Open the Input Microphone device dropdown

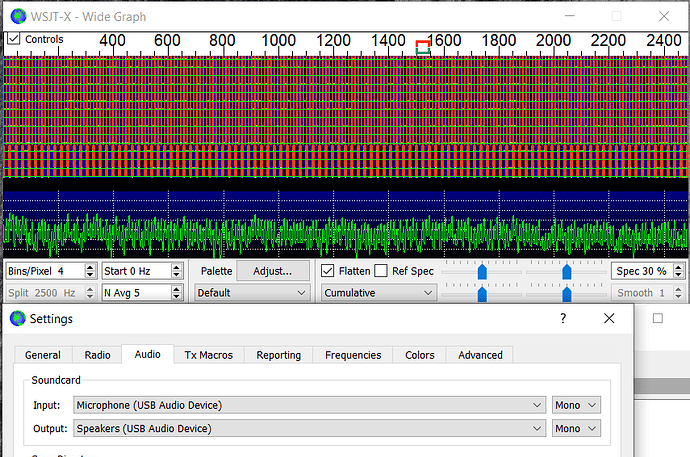[x=309, y=405]
